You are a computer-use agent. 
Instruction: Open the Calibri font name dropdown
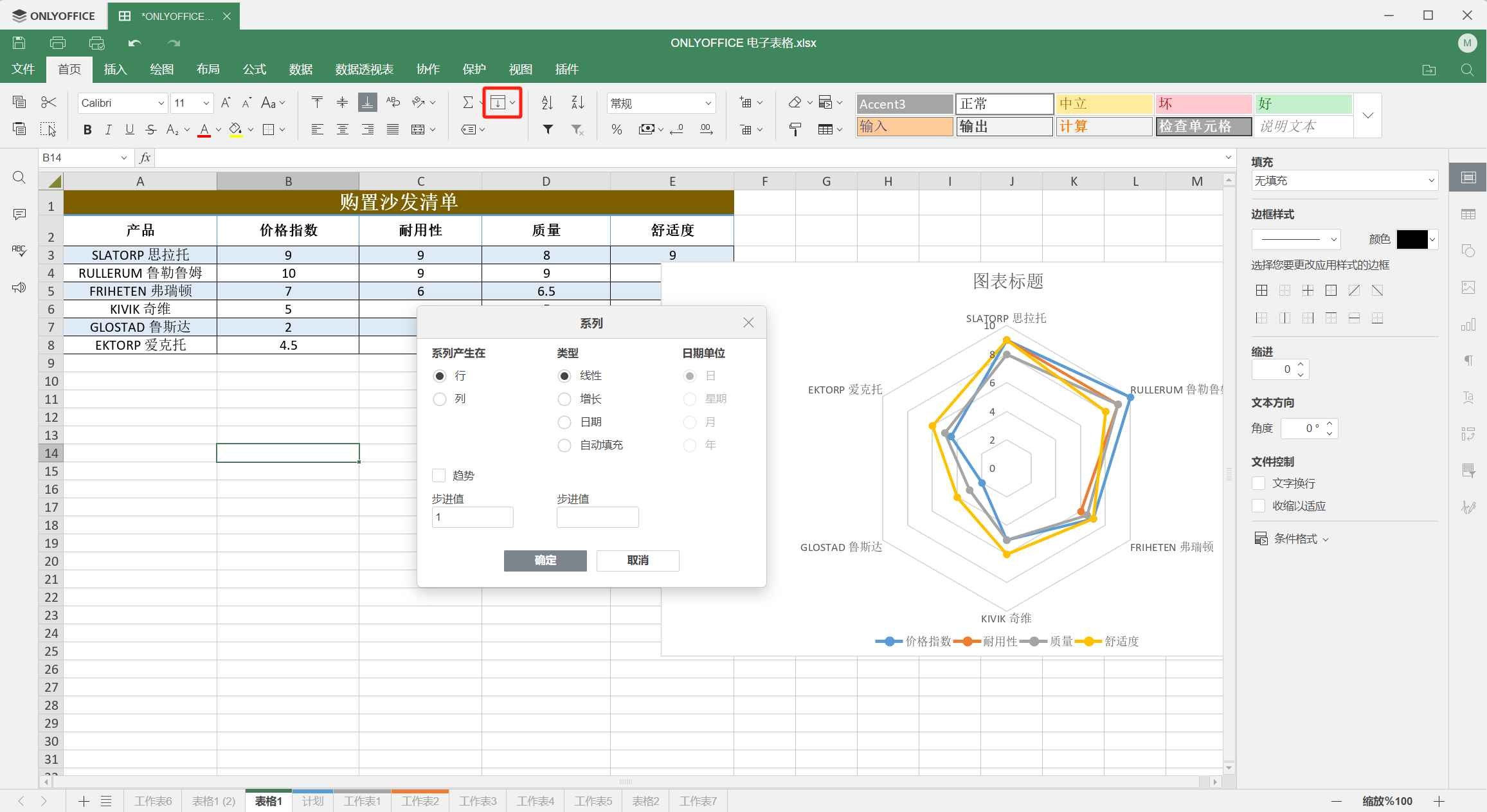click(x=161, y=103)
